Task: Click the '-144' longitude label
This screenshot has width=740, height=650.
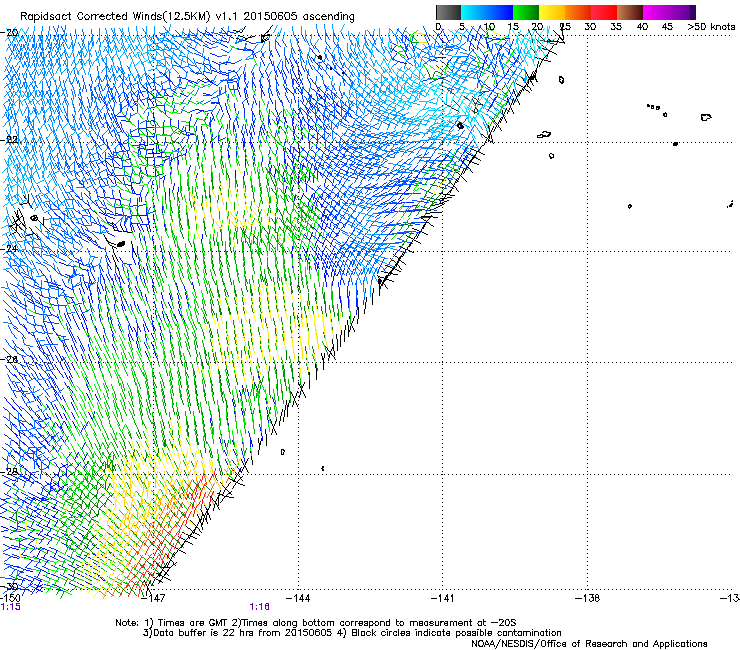Action: click(x=298, y=599)
